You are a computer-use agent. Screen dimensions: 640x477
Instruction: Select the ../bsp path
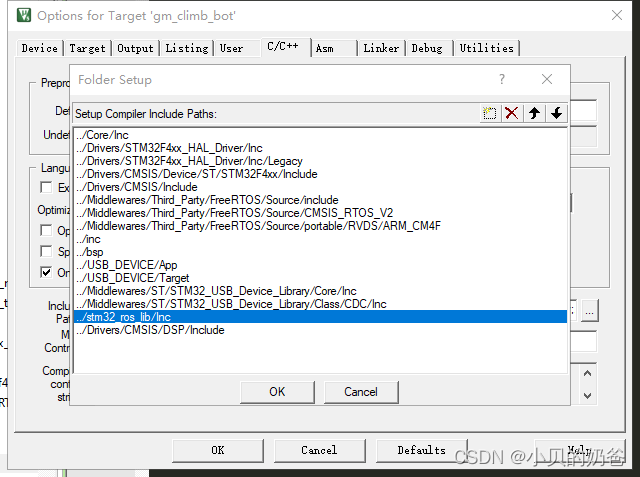tap(320, 252)
